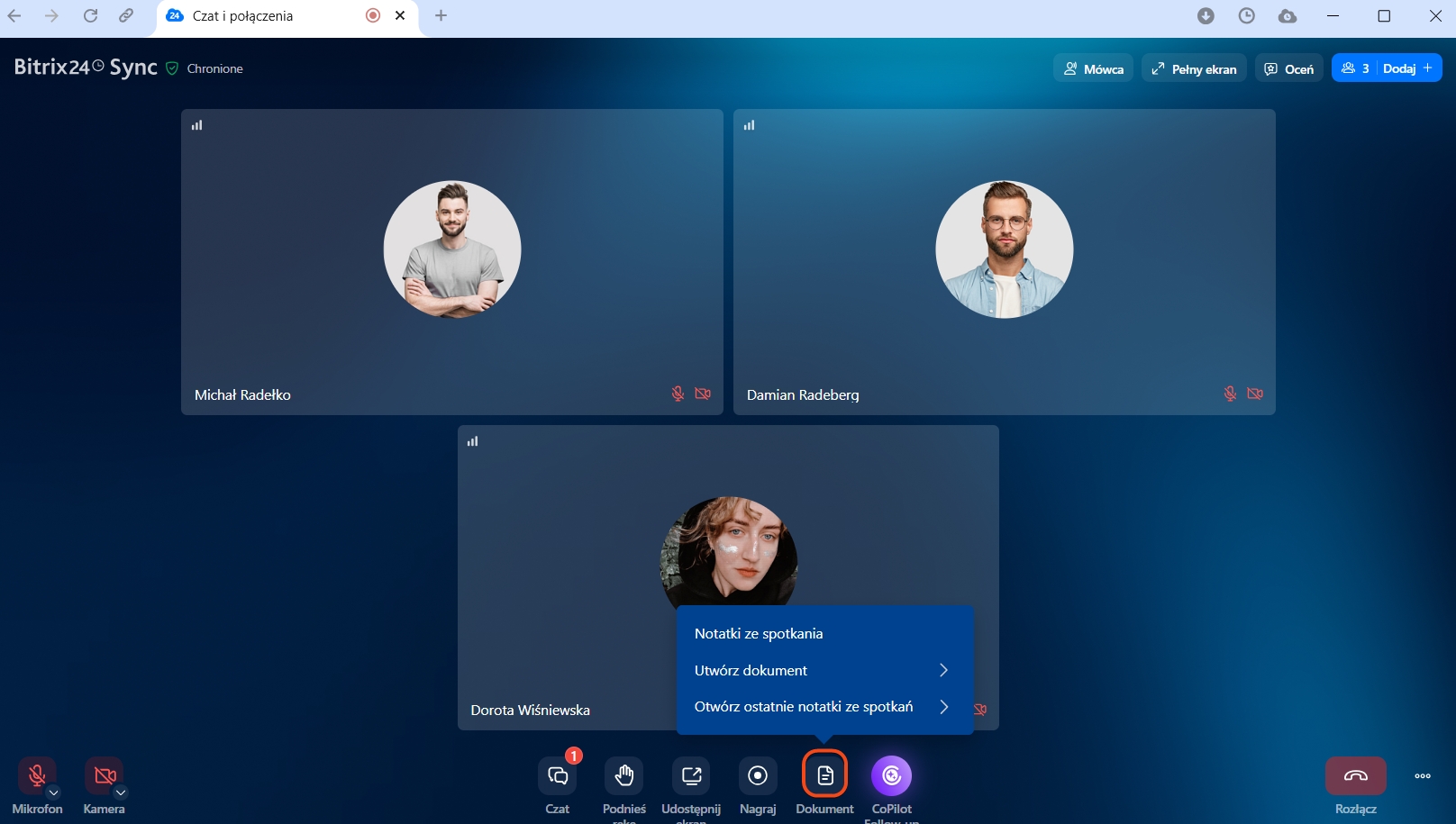Open CoPilot Follow-up
This screenshot has width=1456, height=824.
[891, 775]
